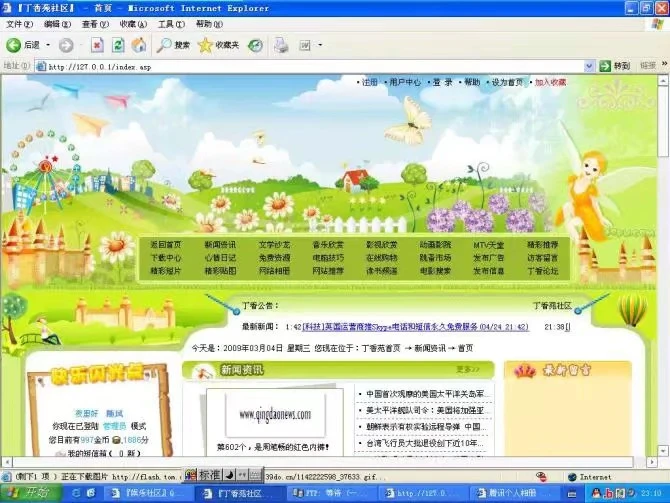
Task: Click the History toolbar icon
Action: (x=256, y=45)
